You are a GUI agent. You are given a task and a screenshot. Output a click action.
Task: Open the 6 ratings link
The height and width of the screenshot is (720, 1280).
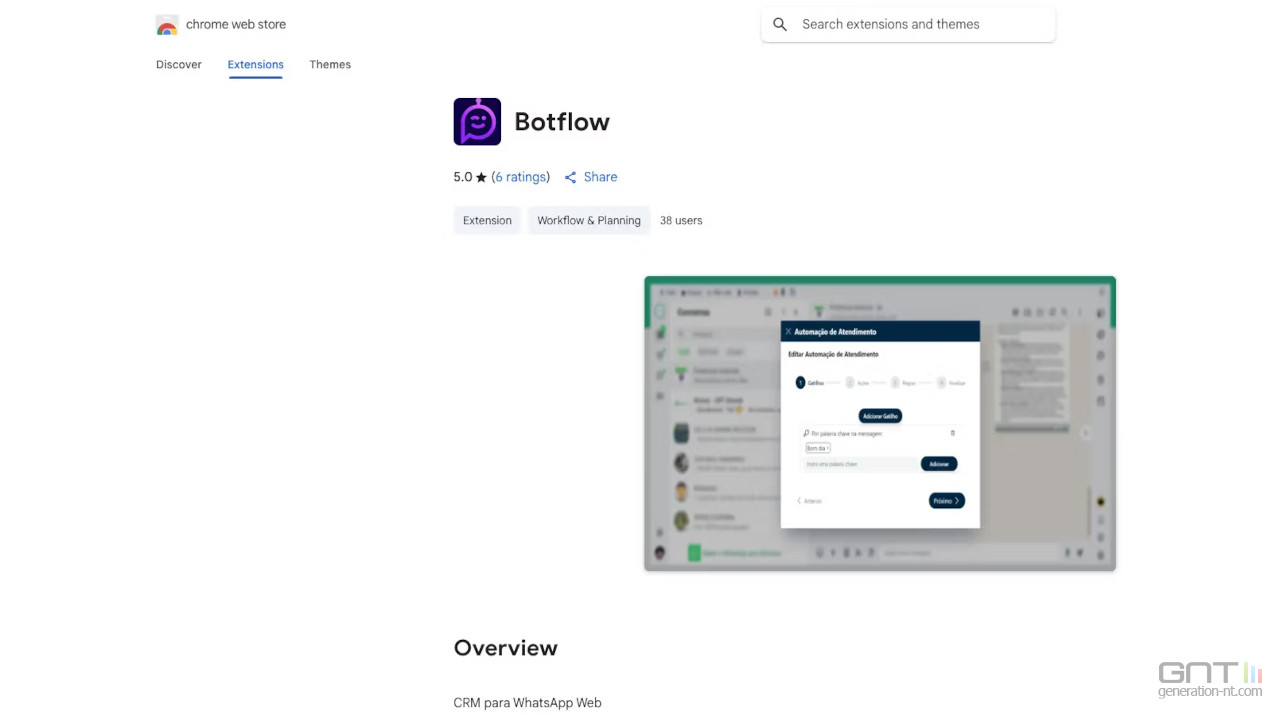point(521,177)
